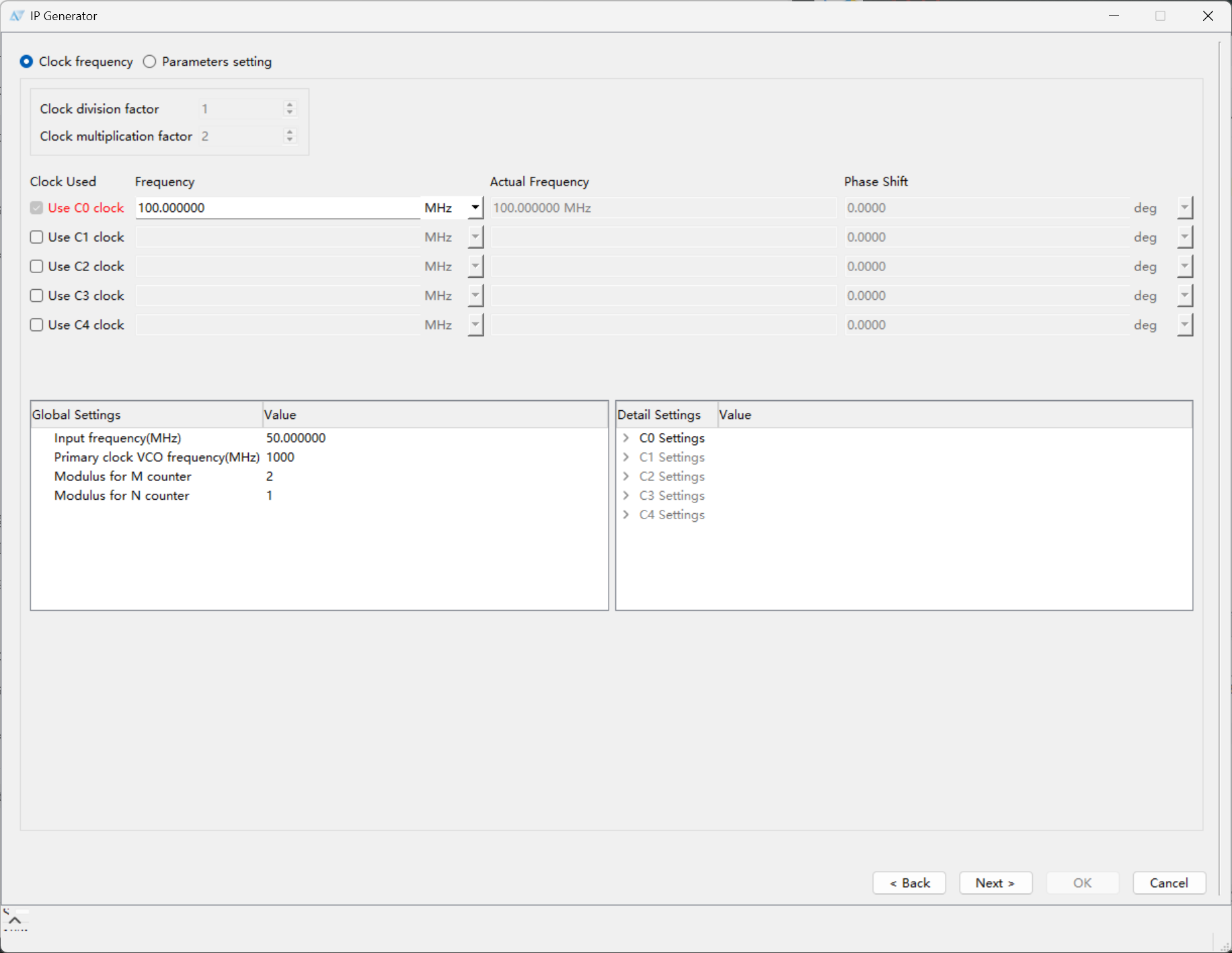Minimize the IP Generator window

click(1114, 16)
